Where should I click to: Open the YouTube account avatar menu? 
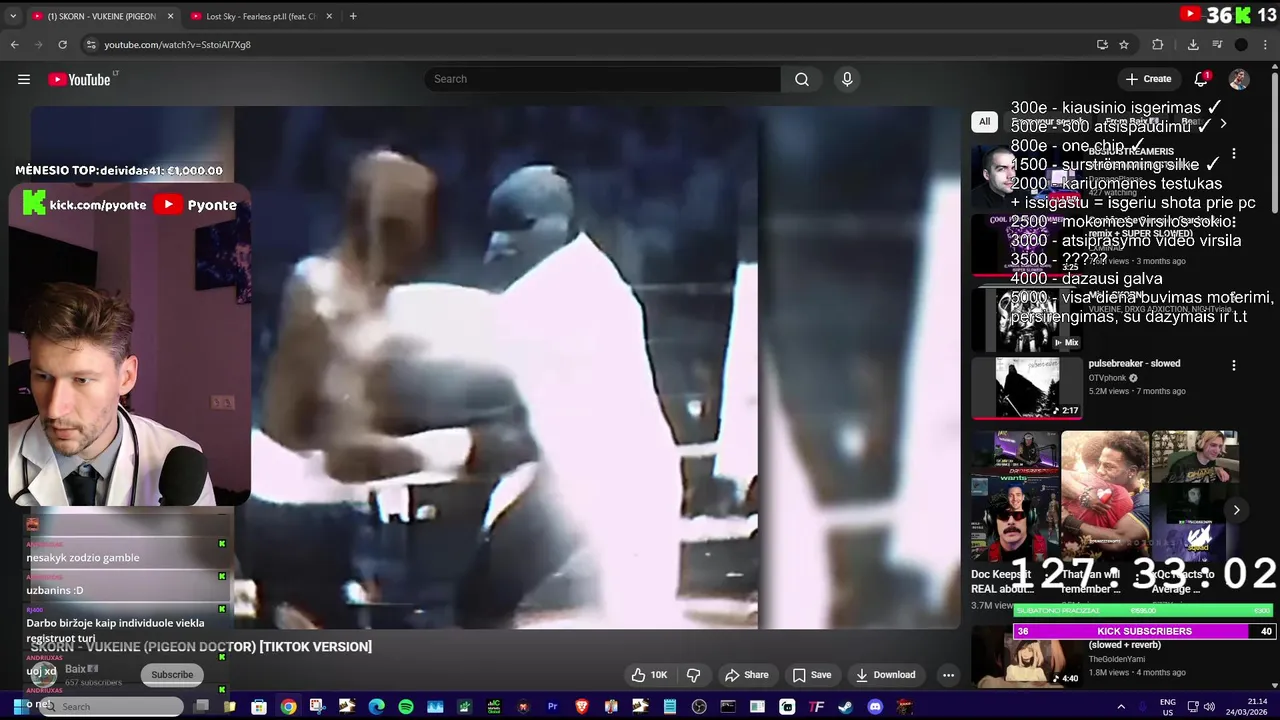[x=1239, y=79]
